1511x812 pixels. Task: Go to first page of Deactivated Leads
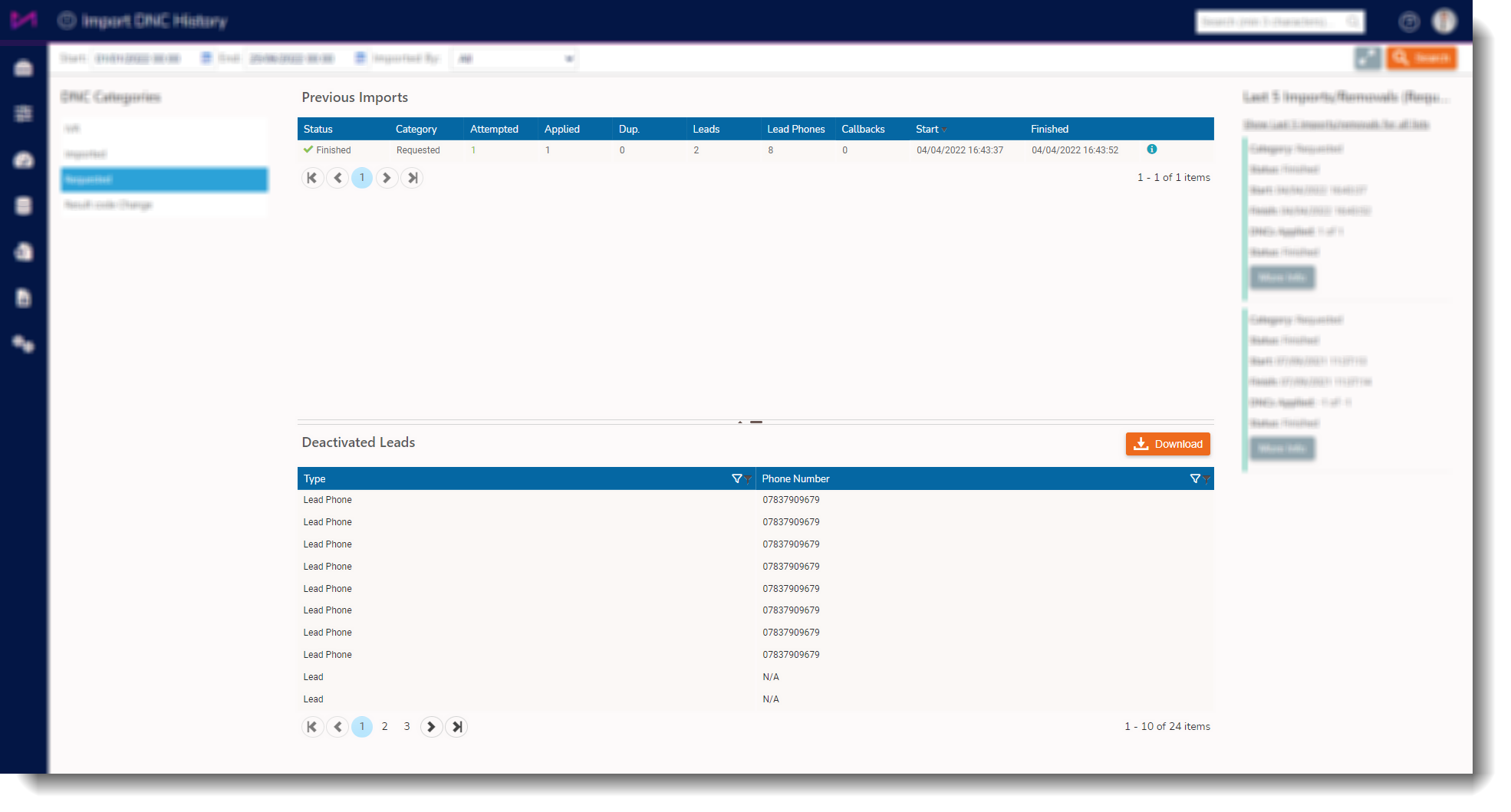tap(312, 727)
